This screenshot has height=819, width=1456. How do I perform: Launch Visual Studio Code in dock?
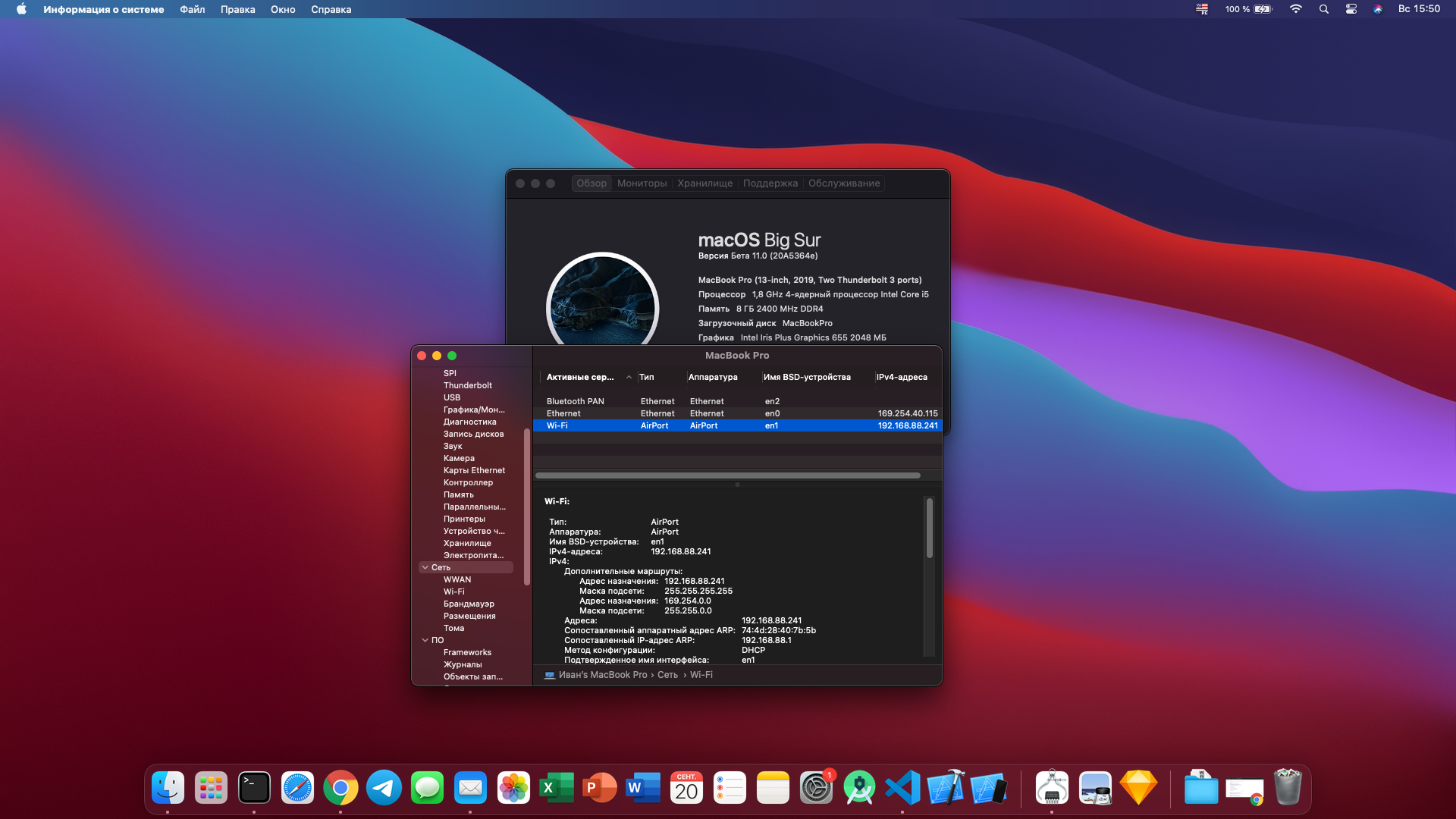pyautogui.click(x=902, y=789)
